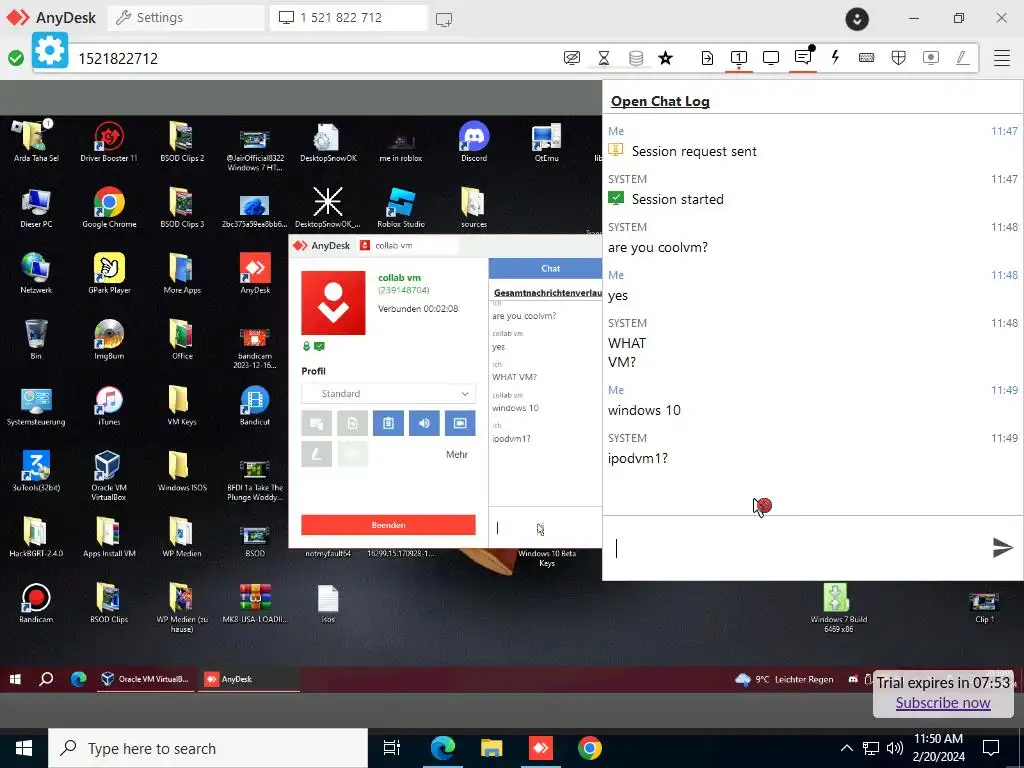
Task: Add session to favorites with star icon
Action: 665,58
